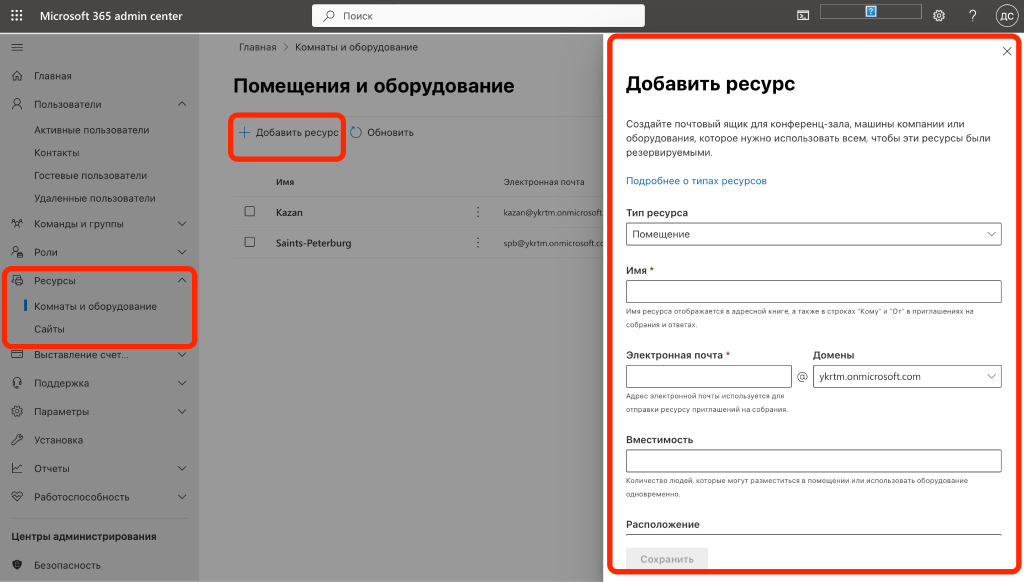This screenshot has height=582, width=1024.
Task: Click the search magnifier icon
Action: [x=328, y=16]
